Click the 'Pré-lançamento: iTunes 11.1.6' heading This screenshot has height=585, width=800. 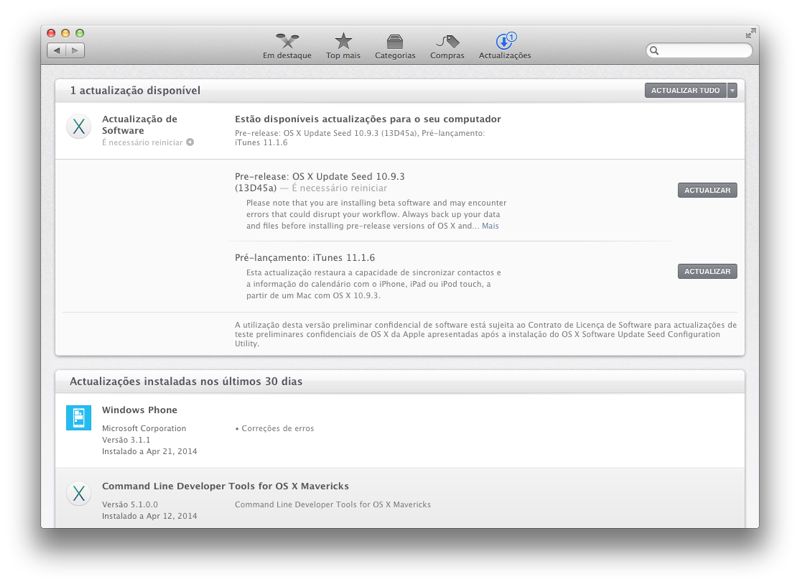tap(305, 258)
